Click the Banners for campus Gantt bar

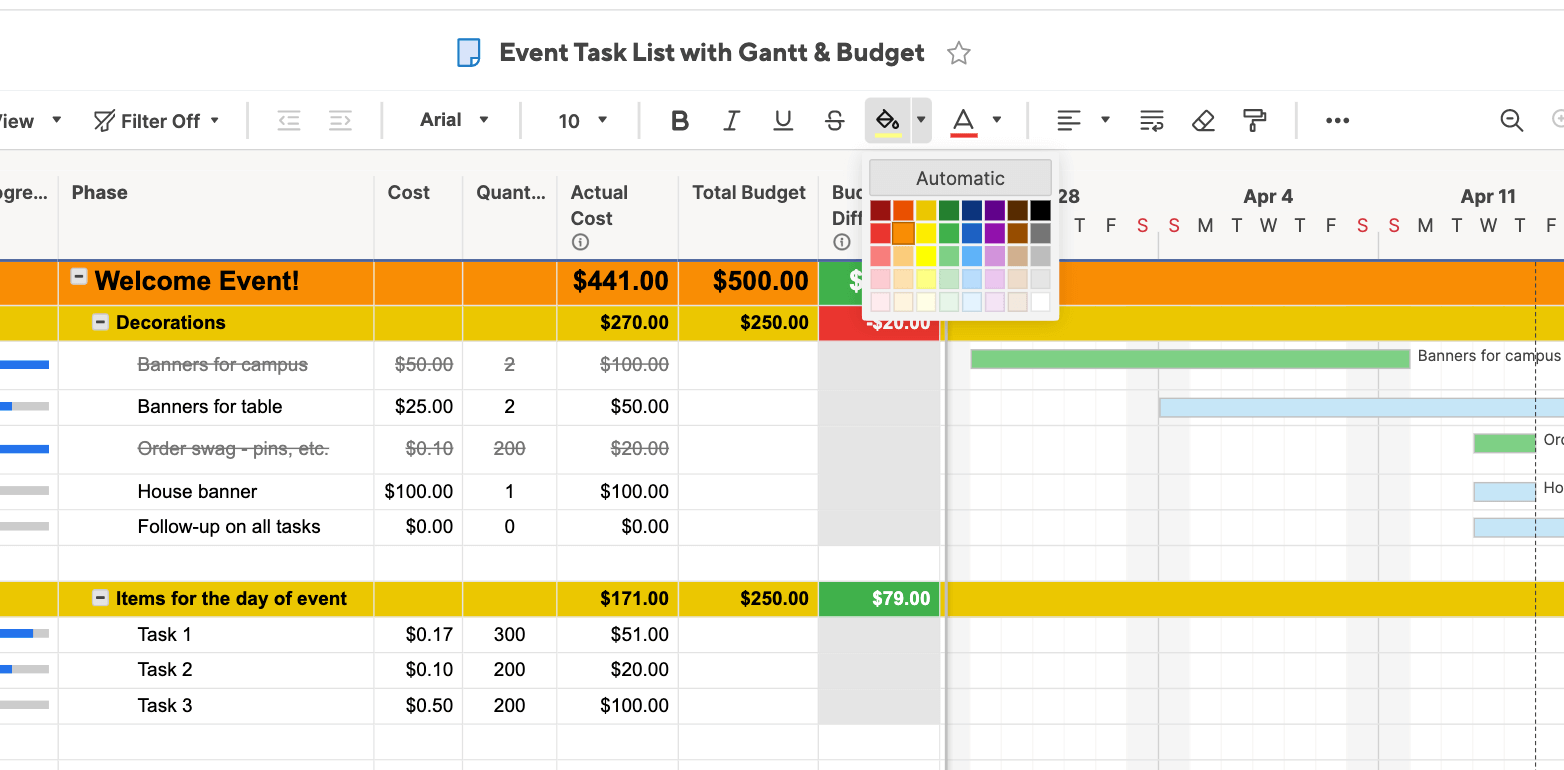[1189, 358]
